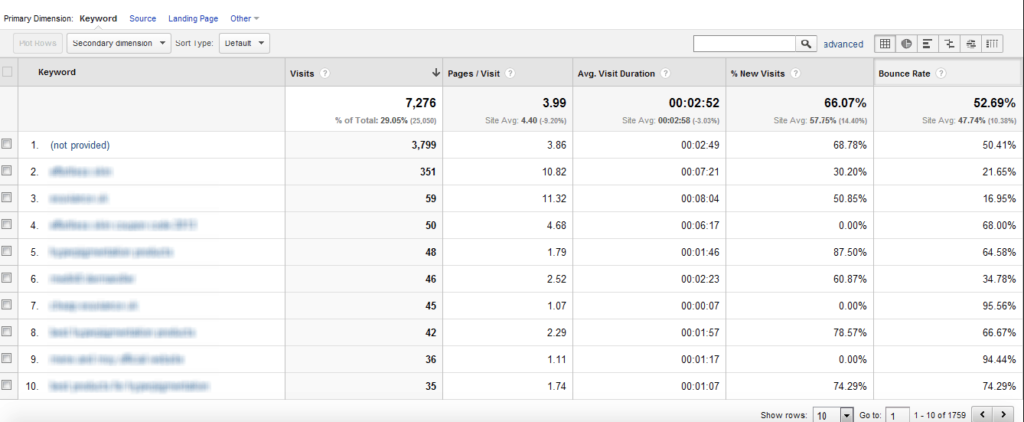Screen dimensions: 1024x422
Task: Click the magnifier search button
Action: click(x=806, y=44)
